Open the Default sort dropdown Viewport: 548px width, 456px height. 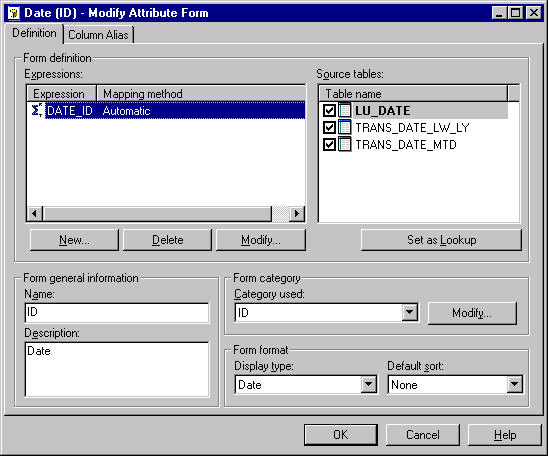[514, 385]
